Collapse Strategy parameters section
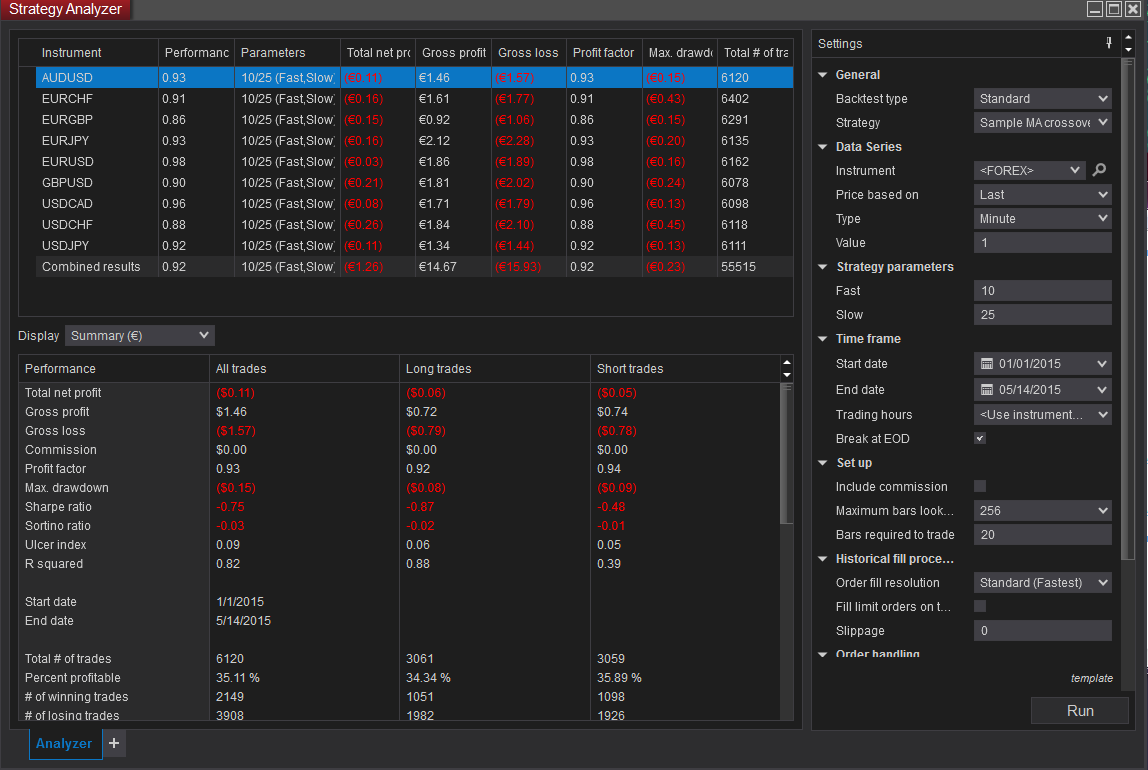The height and width of the screenshot is (770, 1148). tap(823, 266)
